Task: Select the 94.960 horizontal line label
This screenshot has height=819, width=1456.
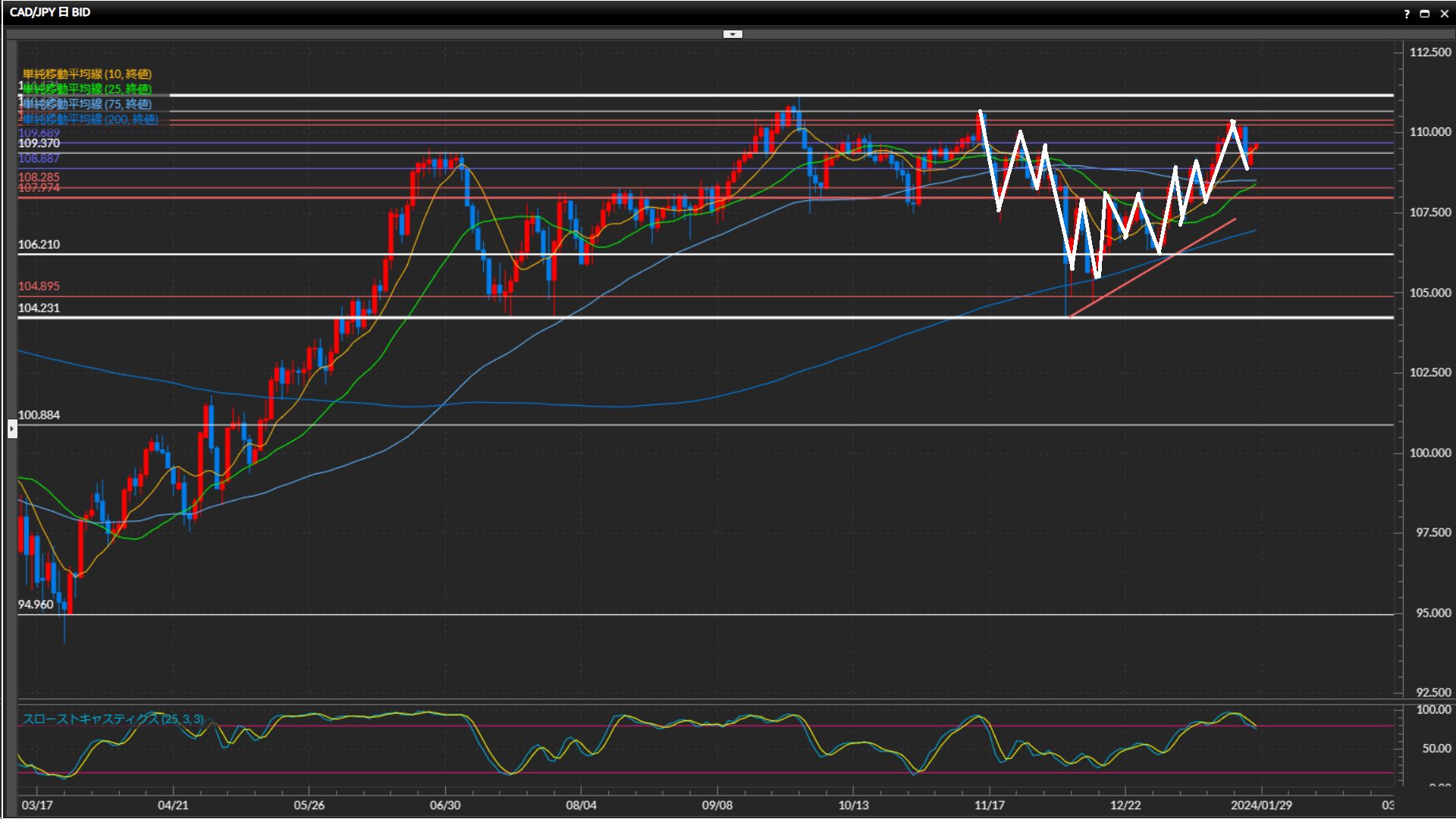Action: (36, 604)
